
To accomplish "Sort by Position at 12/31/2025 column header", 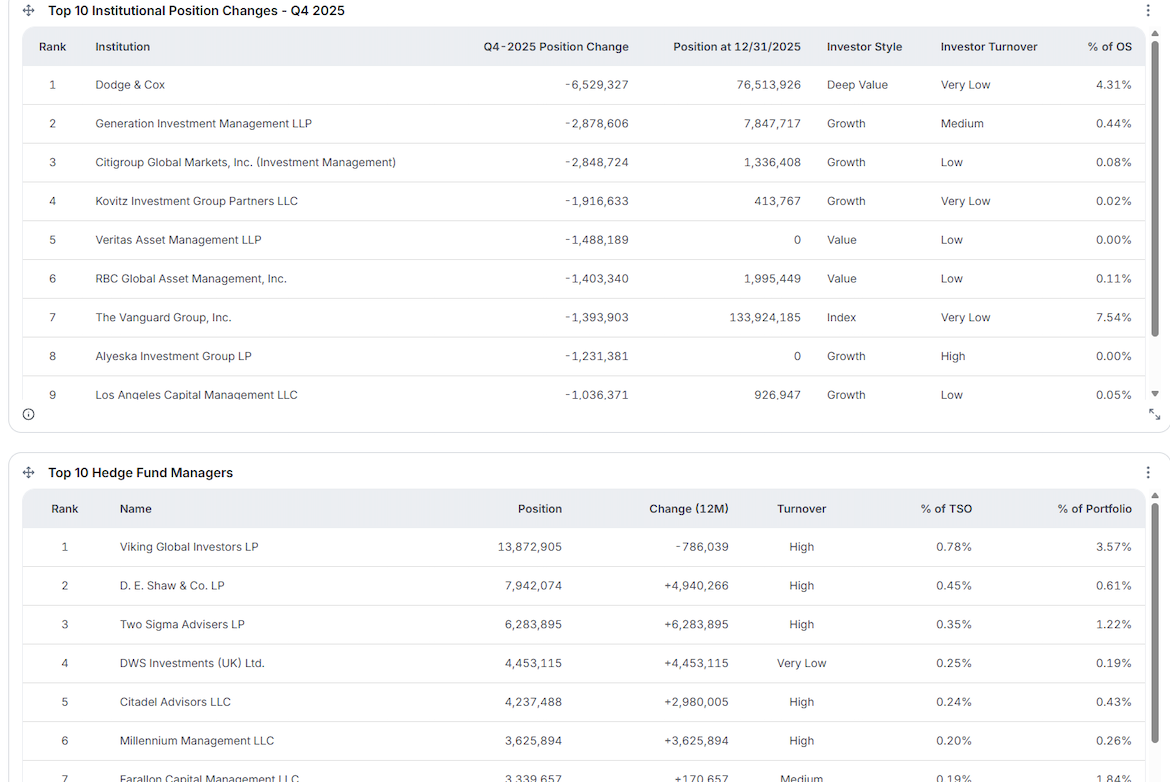I will click(736, 46).
